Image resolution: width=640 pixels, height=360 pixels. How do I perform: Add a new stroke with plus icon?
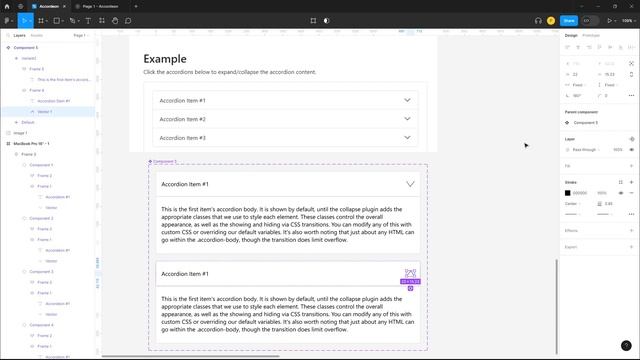pyautogui.click(x=631, y=182)
